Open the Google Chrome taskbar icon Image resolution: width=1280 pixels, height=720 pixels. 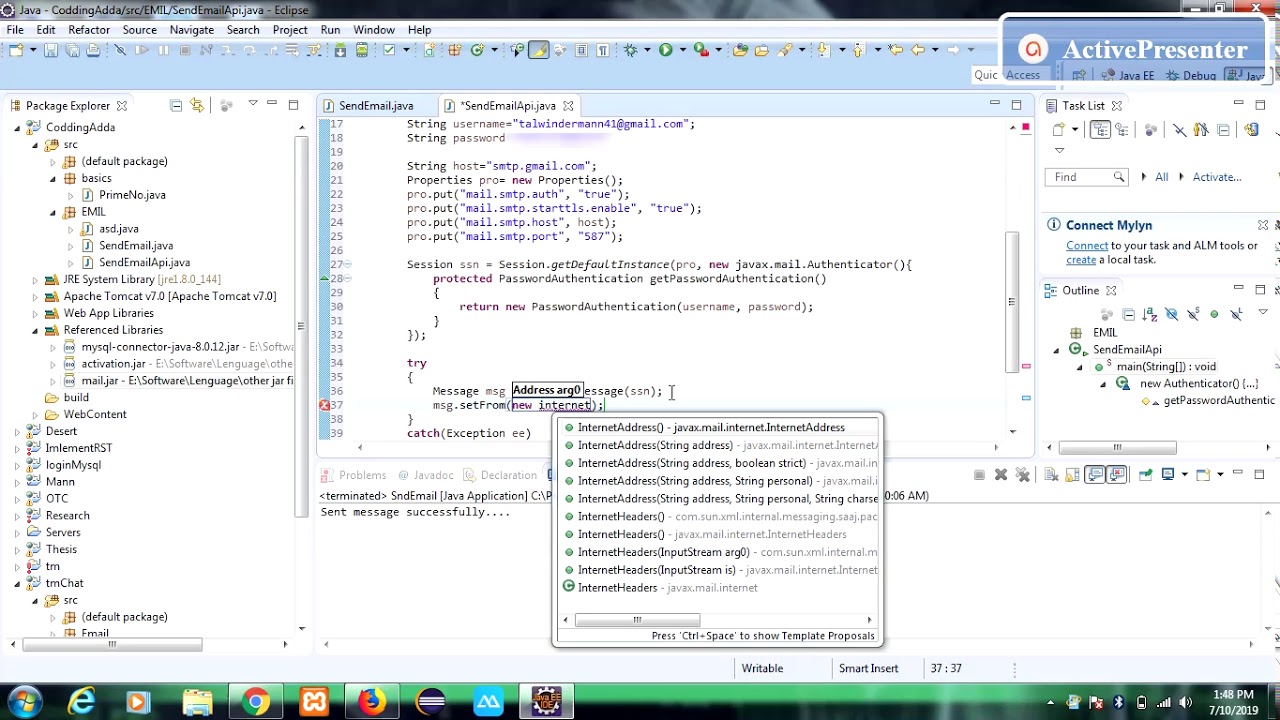(255, 702)
